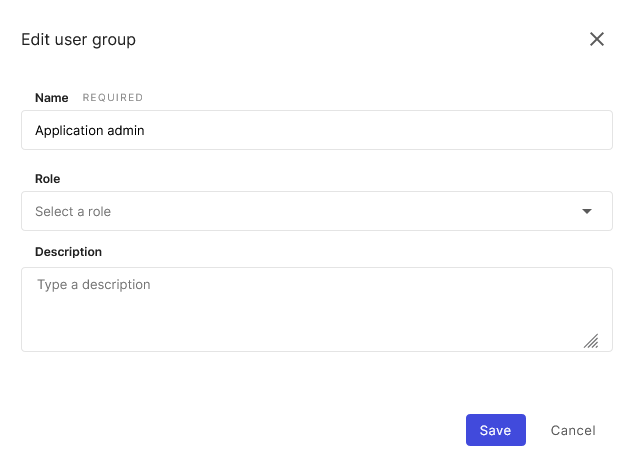This screenshot has width=632, height=468.
Task: Grab the Description box resize handle
Action: point(591,341)
